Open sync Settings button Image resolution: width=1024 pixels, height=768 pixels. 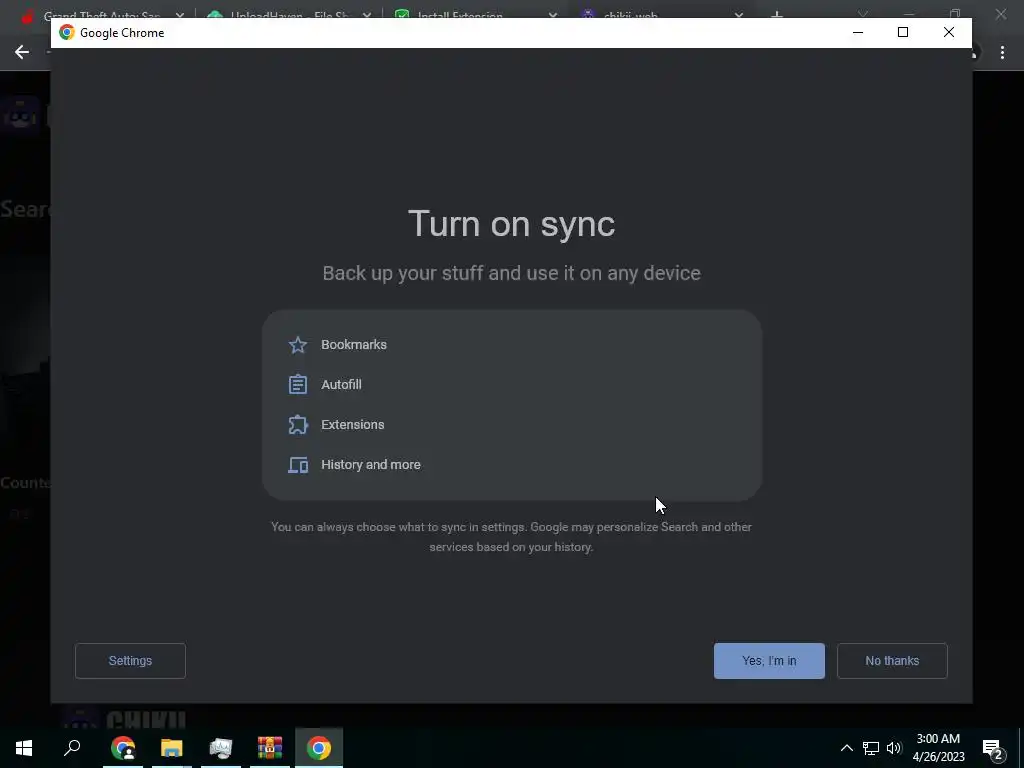(130, 660)
